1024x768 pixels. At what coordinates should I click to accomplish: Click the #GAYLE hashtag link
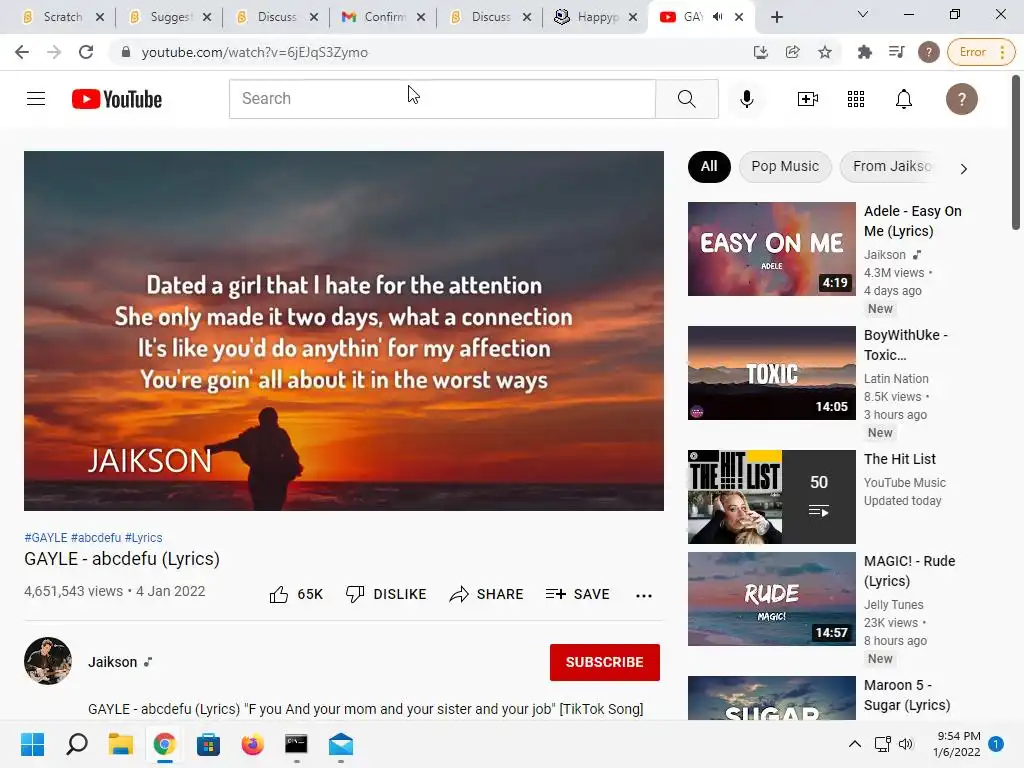[x=46, y=537]
